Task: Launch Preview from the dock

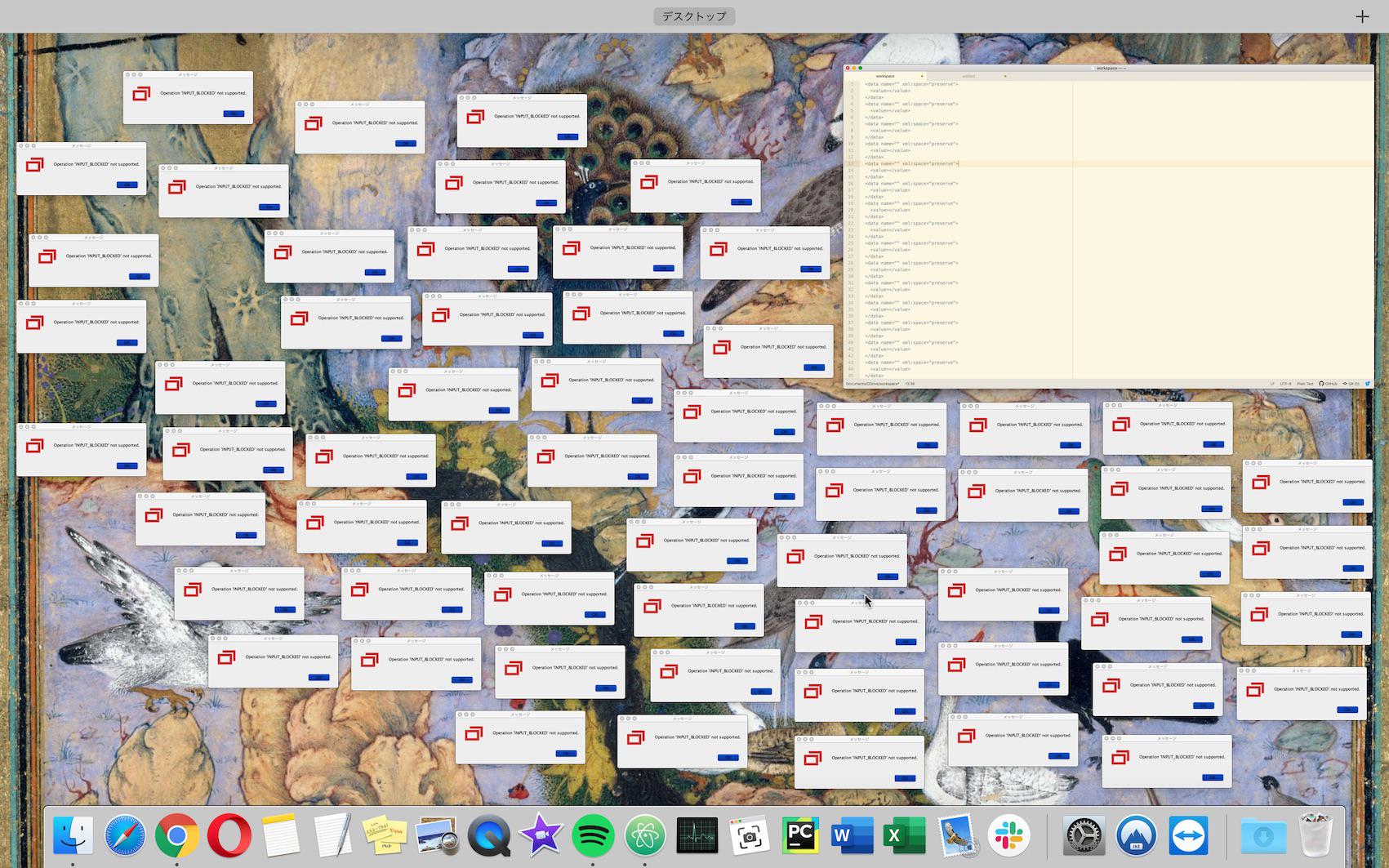Action: point(437,835)
